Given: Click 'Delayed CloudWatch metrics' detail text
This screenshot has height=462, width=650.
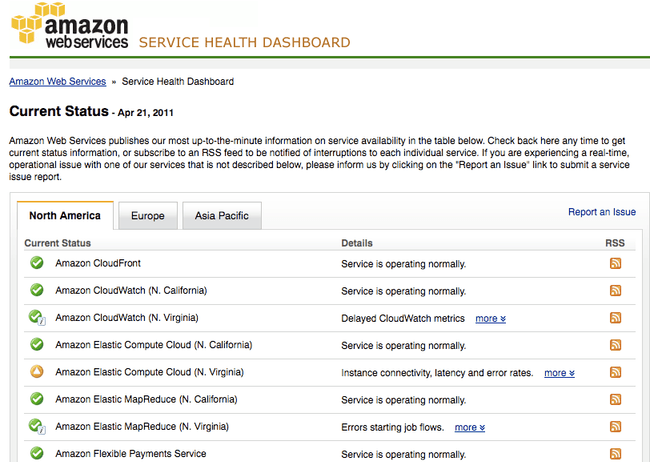Looking at the screenshot, I should 403,319.
